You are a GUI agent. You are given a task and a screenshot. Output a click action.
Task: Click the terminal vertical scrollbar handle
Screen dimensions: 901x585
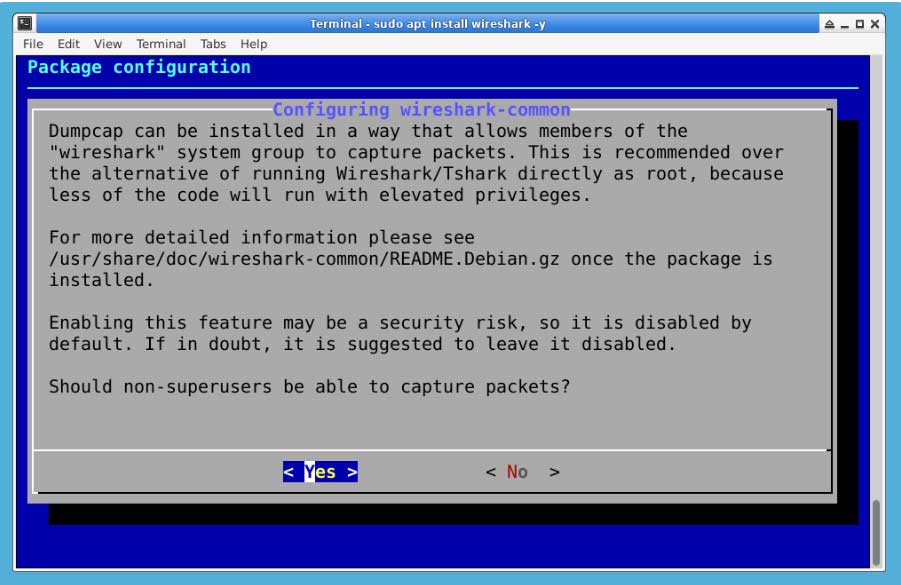coord(876,533)
